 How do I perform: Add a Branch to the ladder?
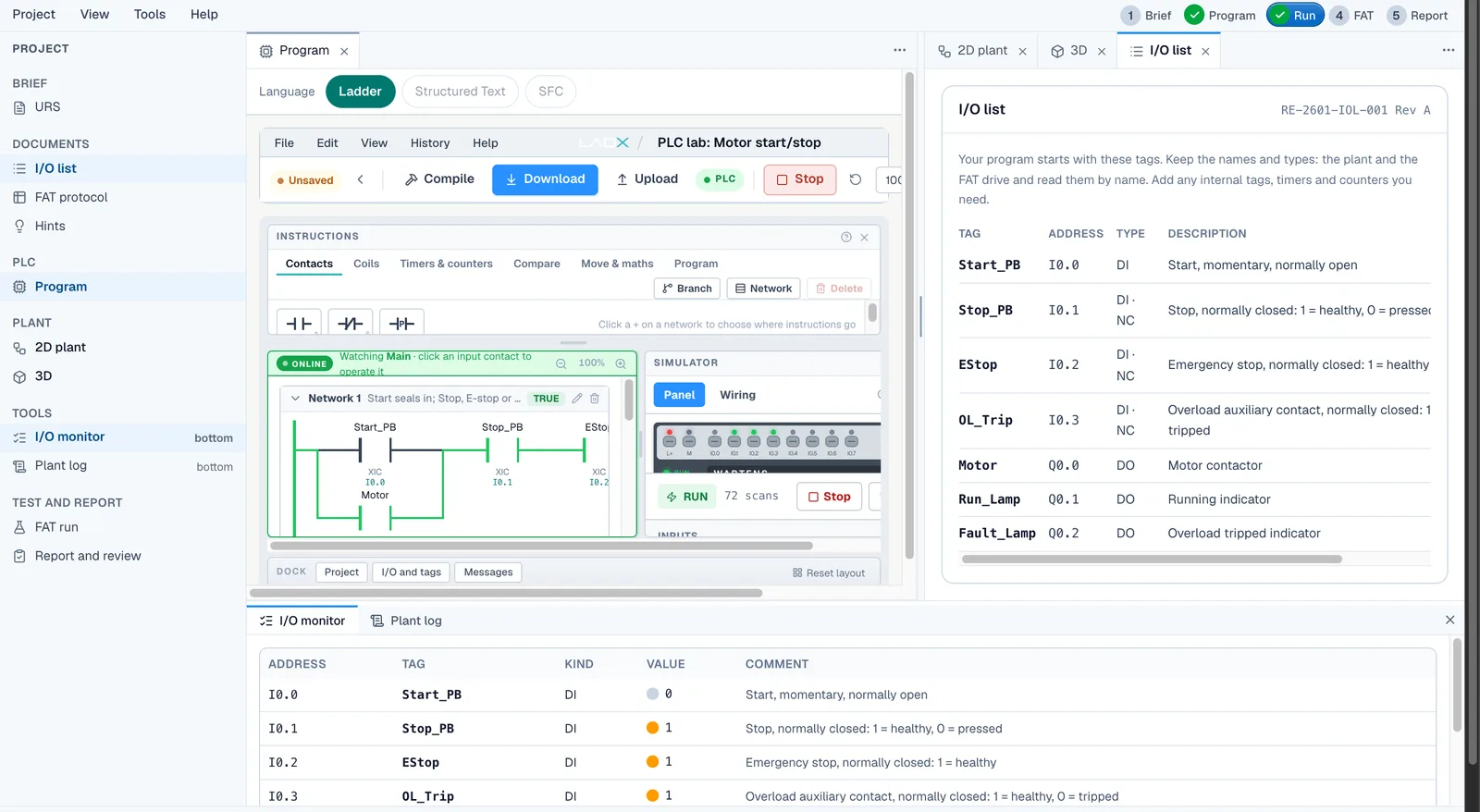(687, 289)
